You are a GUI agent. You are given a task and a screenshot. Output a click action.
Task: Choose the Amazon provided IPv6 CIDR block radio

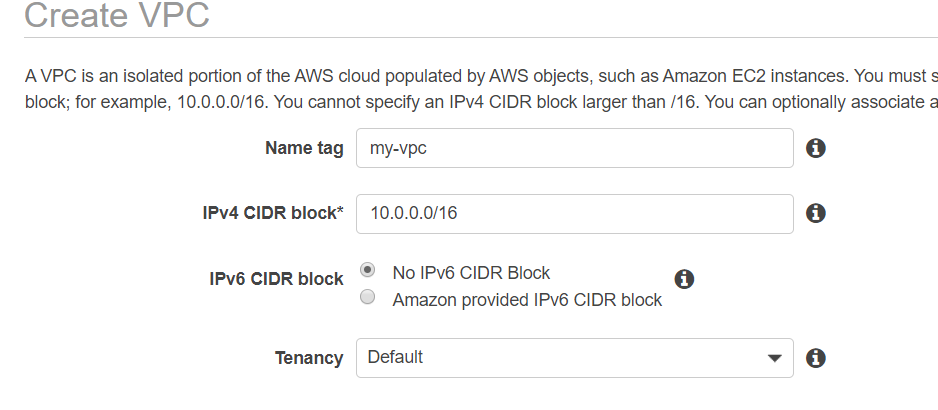click(x=368, y=297)
